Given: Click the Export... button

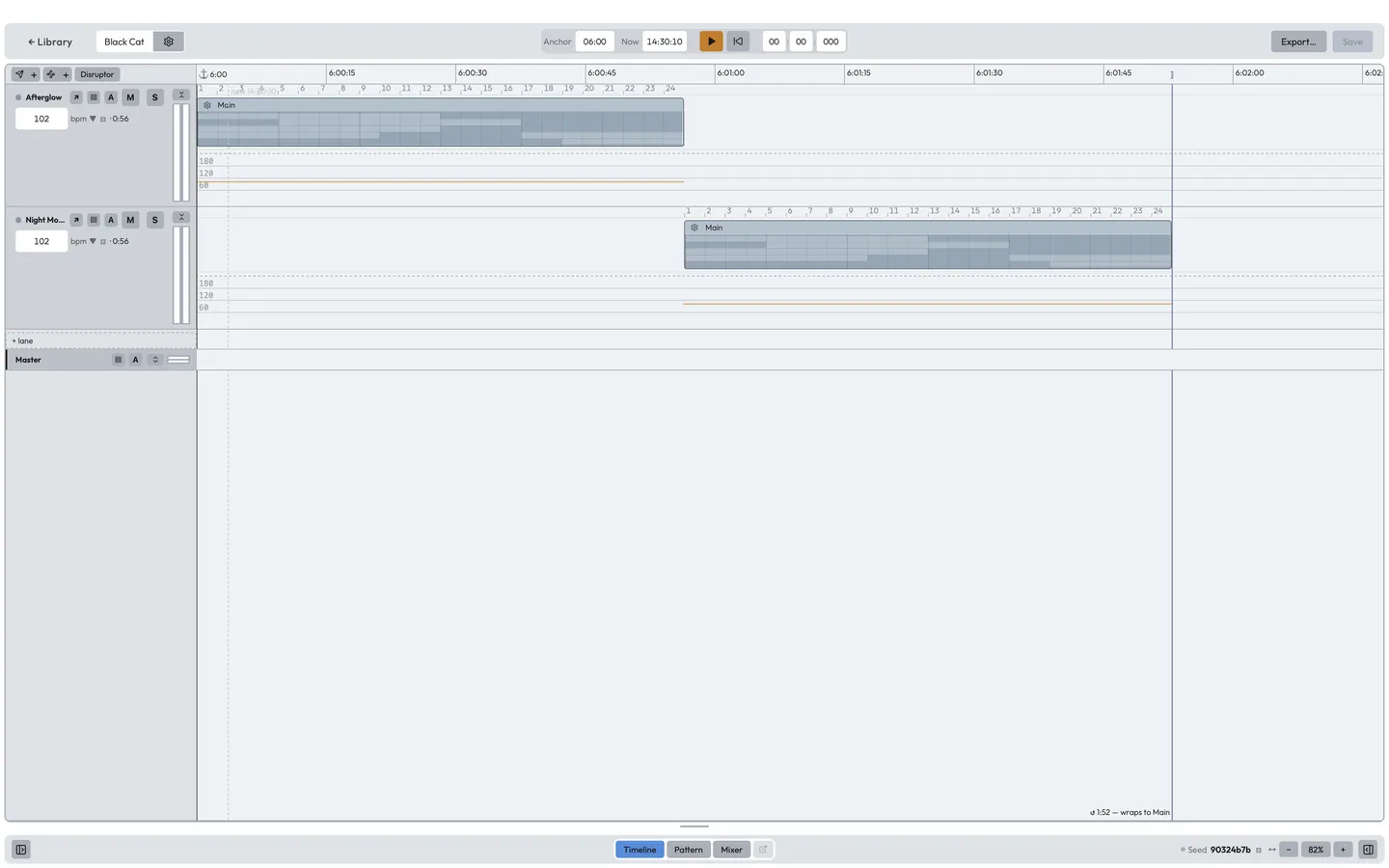Looking at the screenshot, I should point(1298,41).
